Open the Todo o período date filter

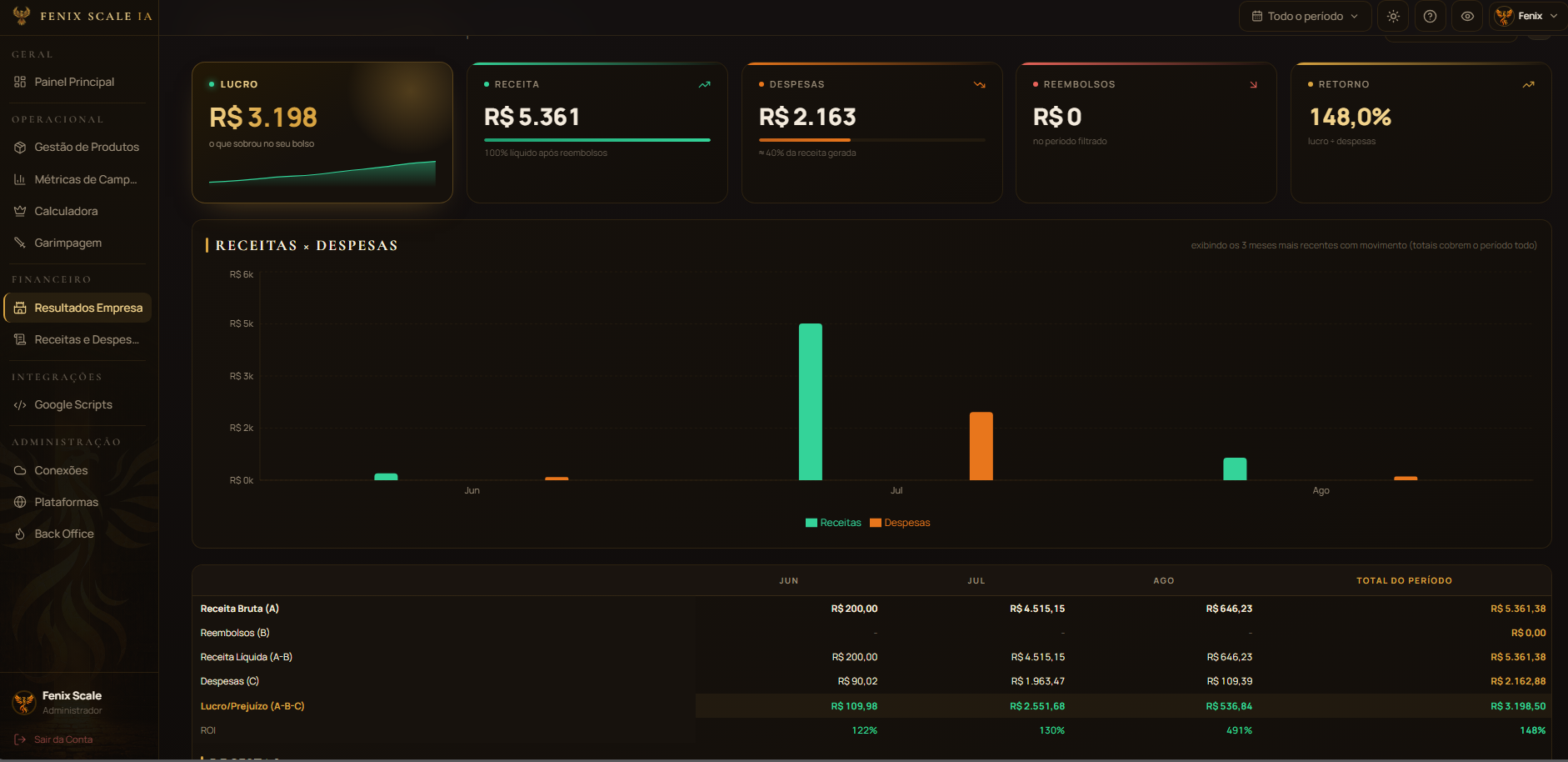click(1305, 17)
